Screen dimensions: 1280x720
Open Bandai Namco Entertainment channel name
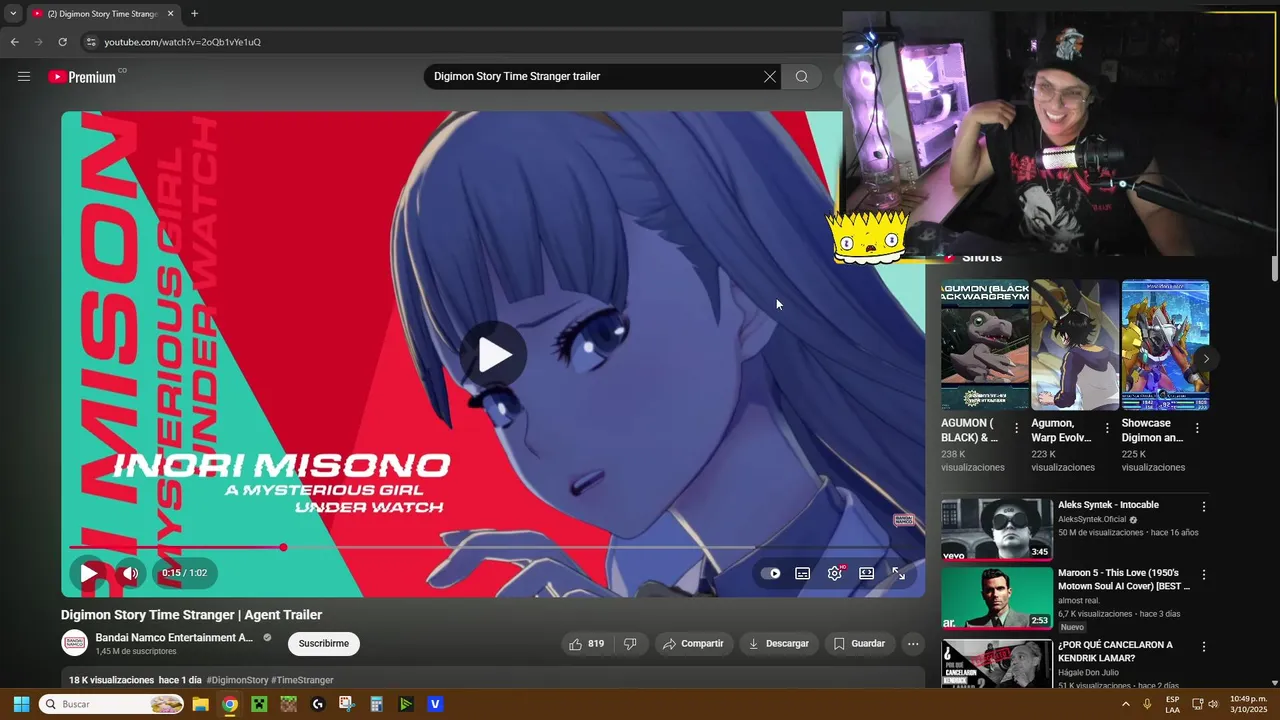click(x=174, y=637)
